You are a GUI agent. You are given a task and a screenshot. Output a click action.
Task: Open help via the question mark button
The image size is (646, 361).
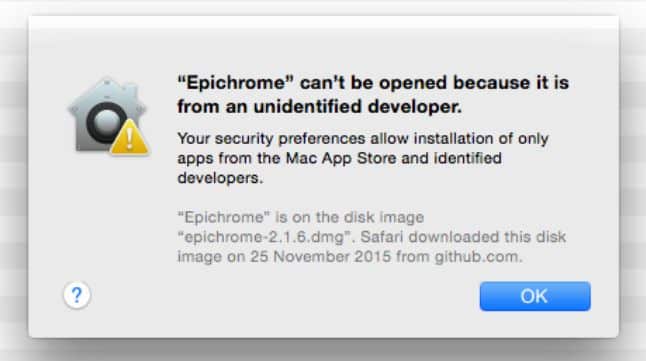click(x=77, y=295)
